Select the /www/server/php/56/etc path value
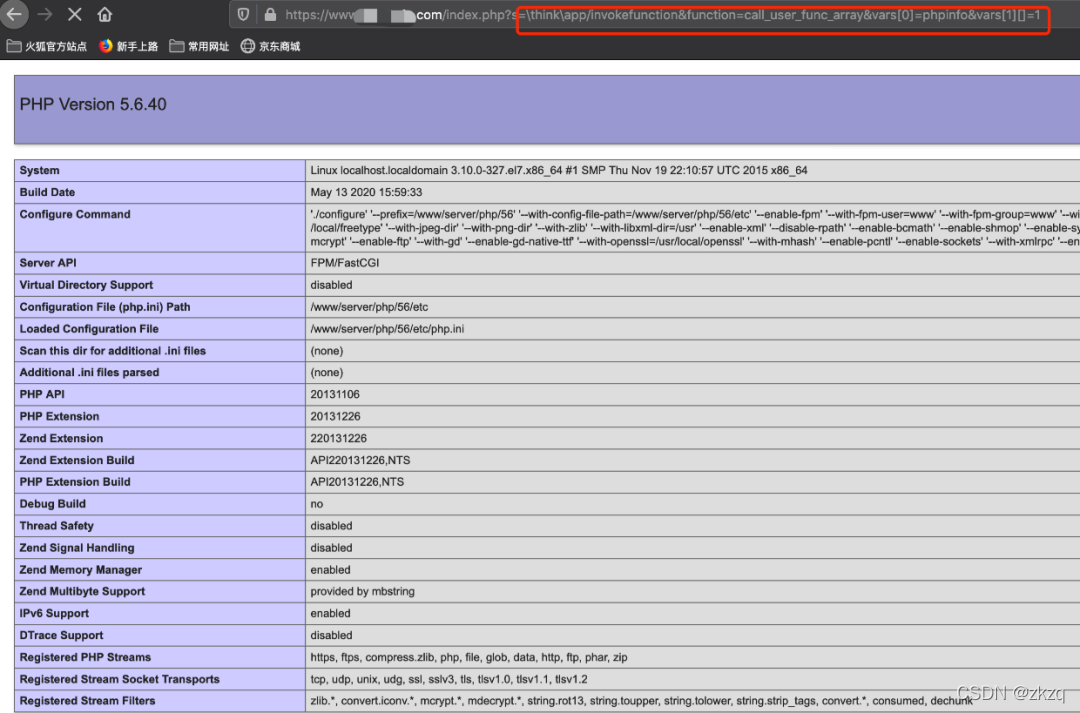The width and height of the screenshot is (1080, 713). [369, 307]
